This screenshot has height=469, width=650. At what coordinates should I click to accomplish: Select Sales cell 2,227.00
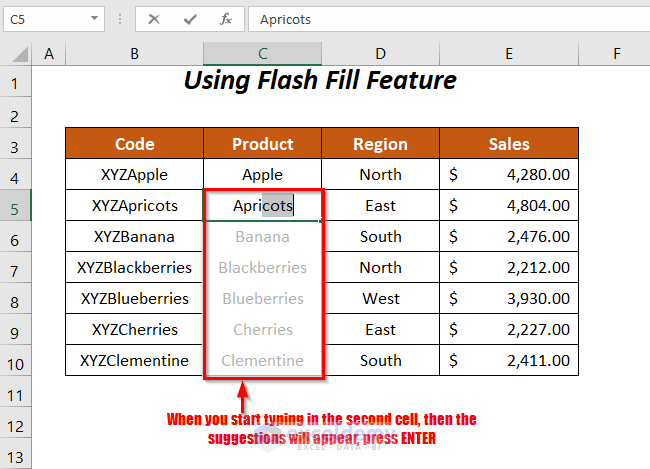coord(509,329)
